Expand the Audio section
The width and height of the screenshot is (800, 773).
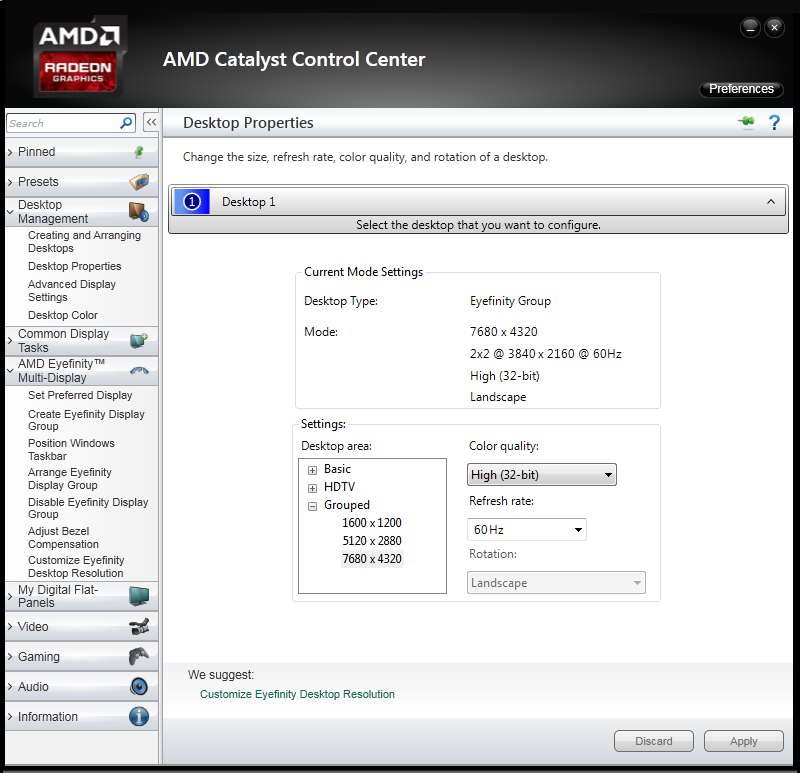point(10,687)
